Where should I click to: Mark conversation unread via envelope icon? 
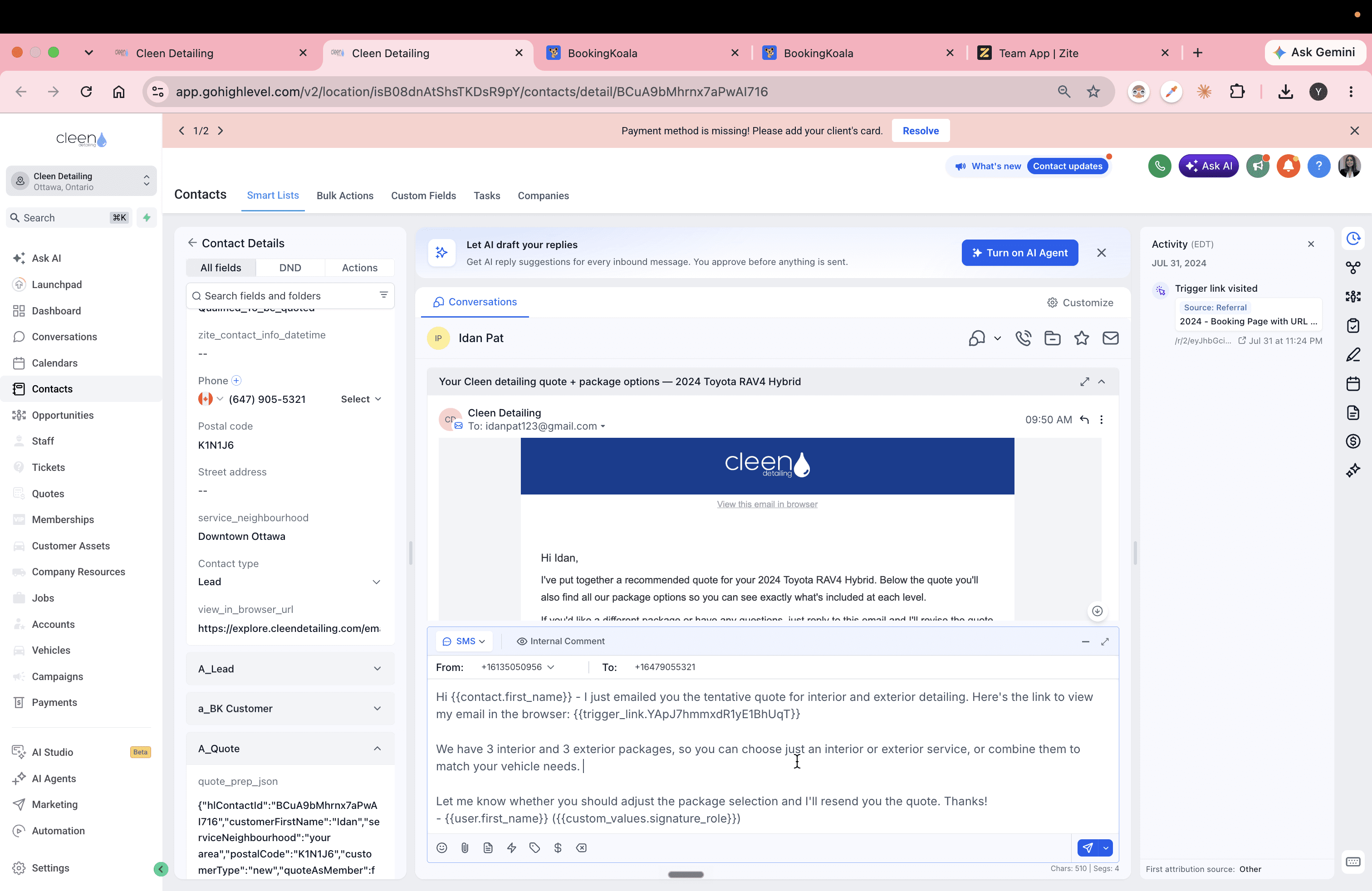click(1110, 338)
